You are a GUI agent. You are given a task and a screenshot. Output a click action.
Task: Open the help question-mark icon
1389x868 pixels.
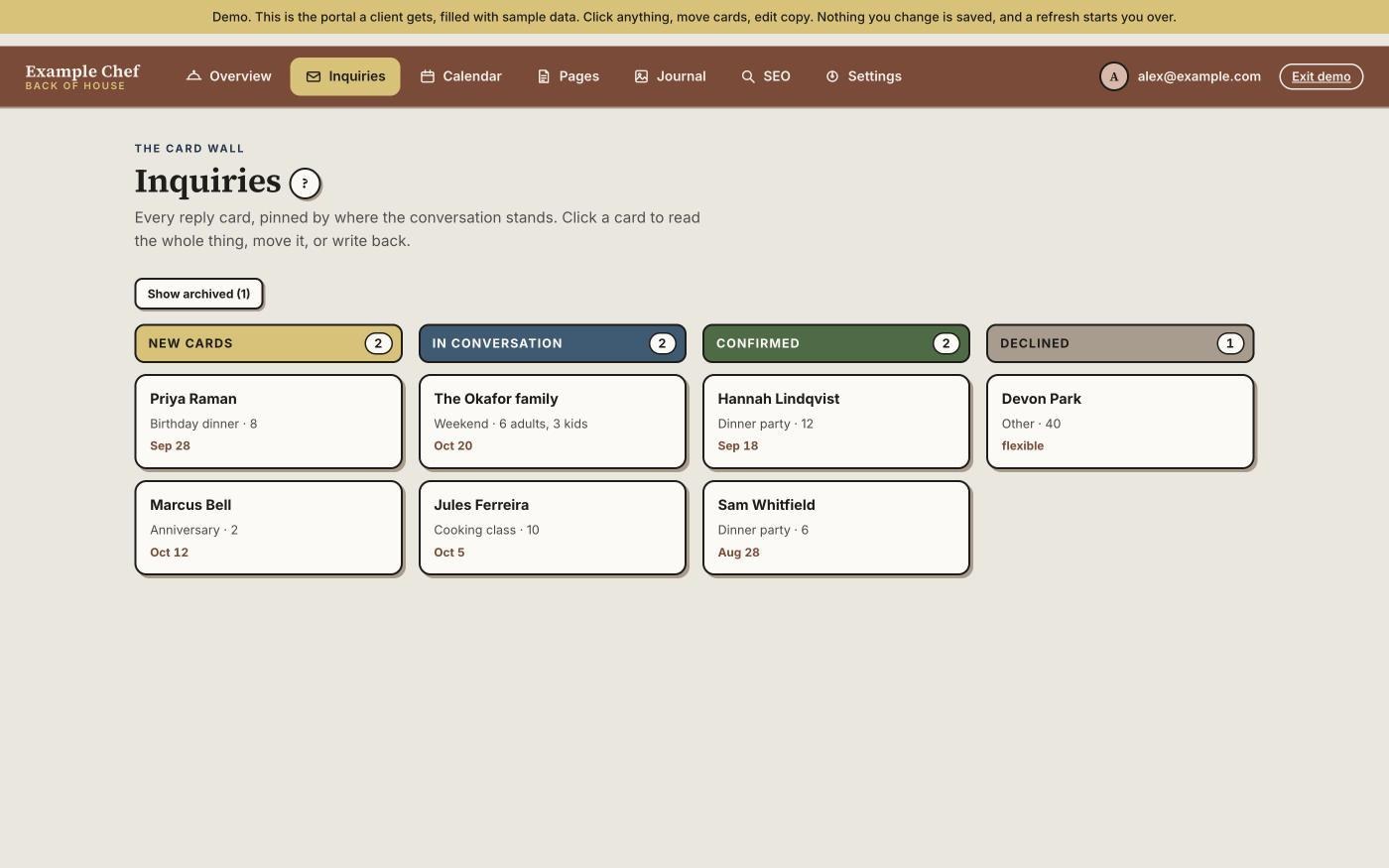[305, 183]
